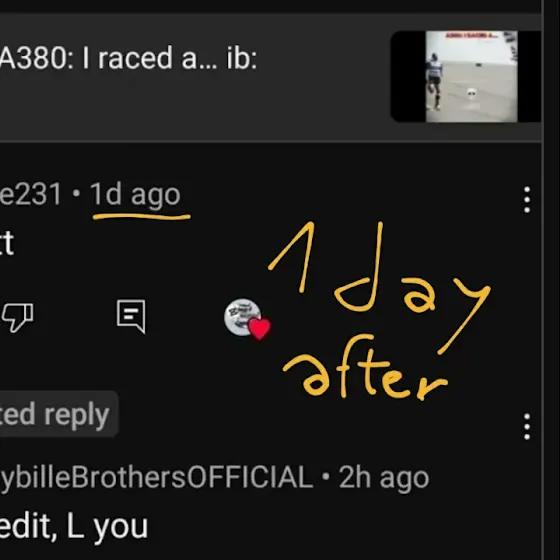The height and width of the screenshot is (560, 560).
Task: Click the comment text ending in "tt"
Action: click(x=7, y=243)
